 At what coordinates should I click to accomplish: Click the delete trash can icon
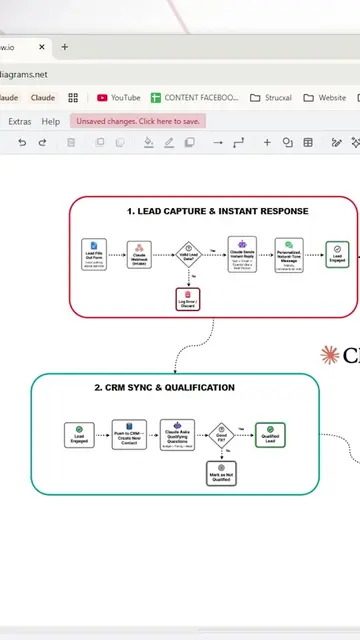(x=71, y=142)
